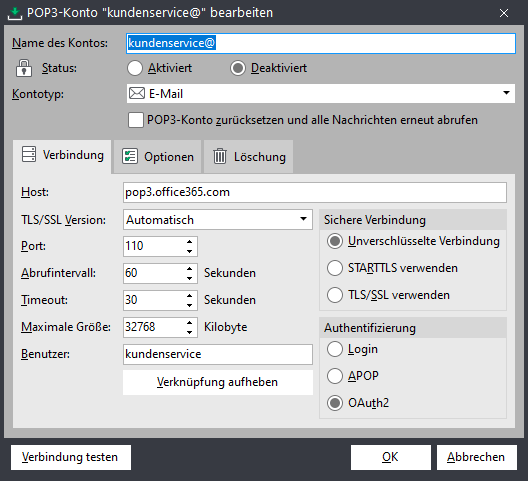Click the lock icon beside Status
Screen dimensions: 528x481
(x=24, y=68)
